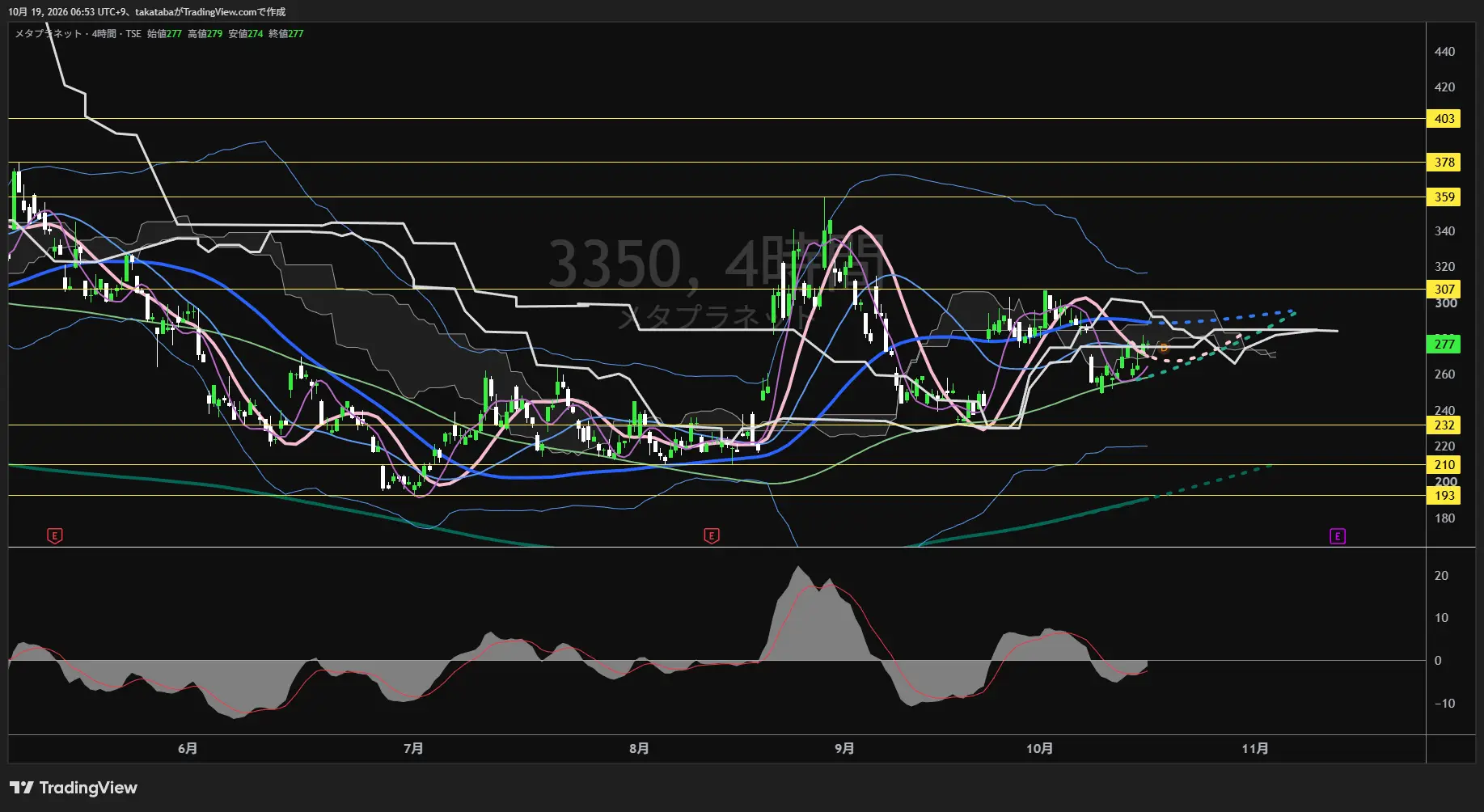Click the 8月 label on time axis
This screenshot has width=1484, height=812.
coord(639,749)
